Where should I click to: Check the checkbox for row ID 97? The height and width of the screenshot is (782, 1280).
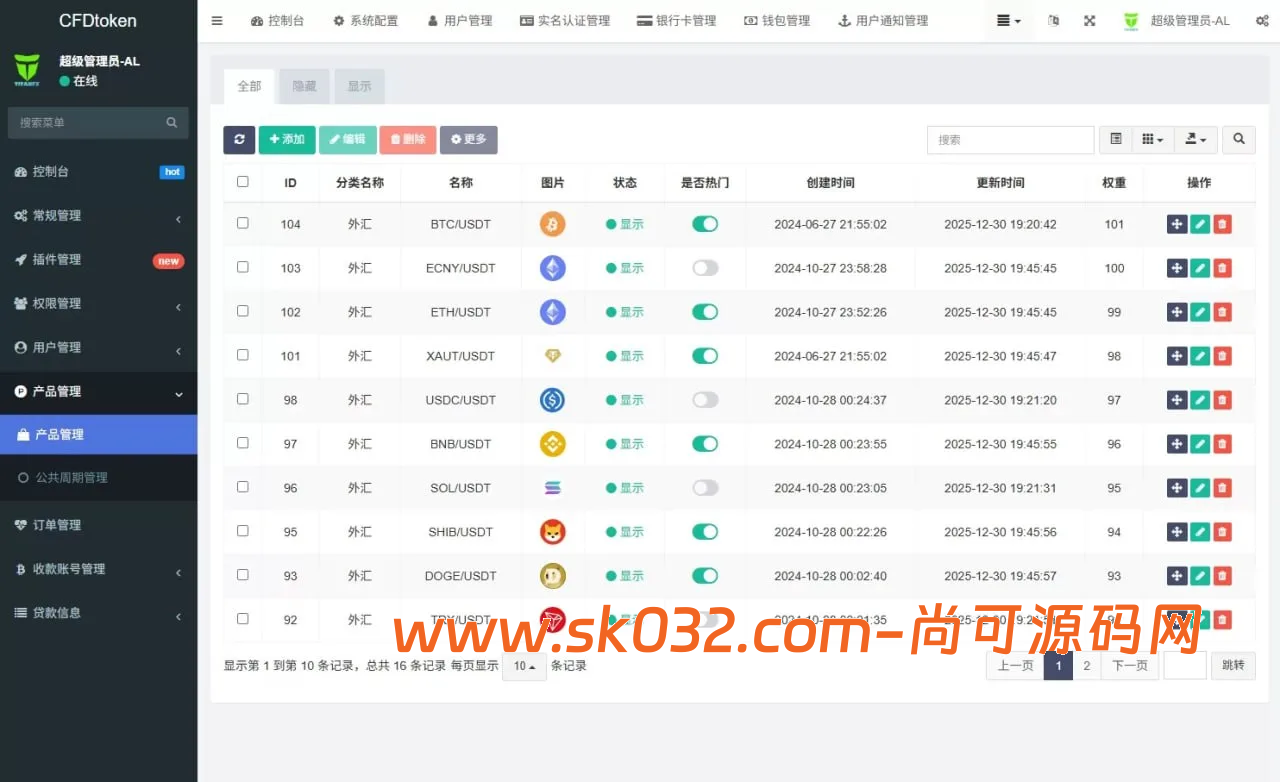pyautogui.click(x=242, y=444)
